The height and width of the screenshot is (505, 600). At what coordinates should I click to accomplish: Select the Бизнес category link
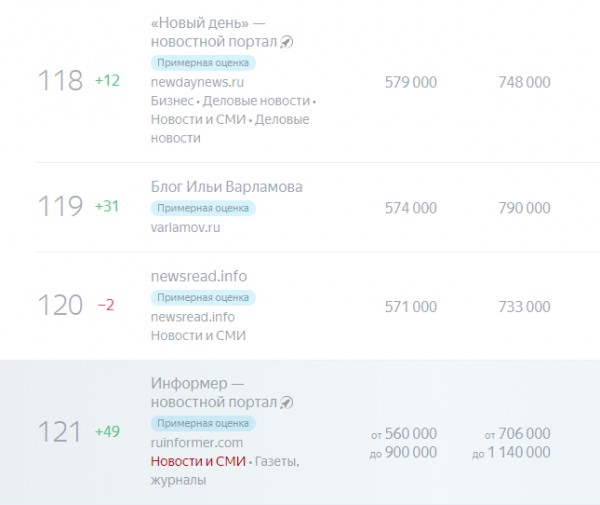coord(172,101)
